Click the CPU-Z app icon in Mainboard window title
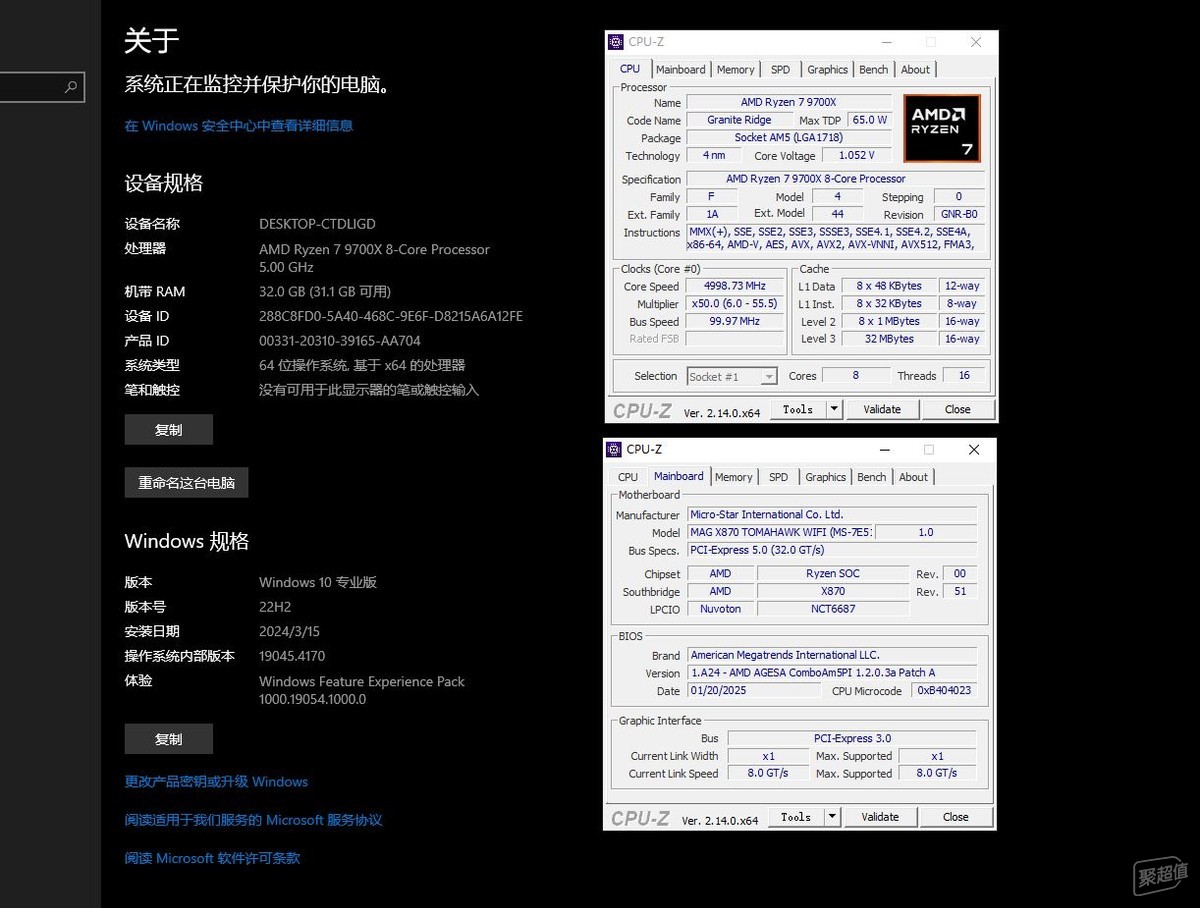The width and height of the screenshot is (1200, 908). [x=614, y=449]
